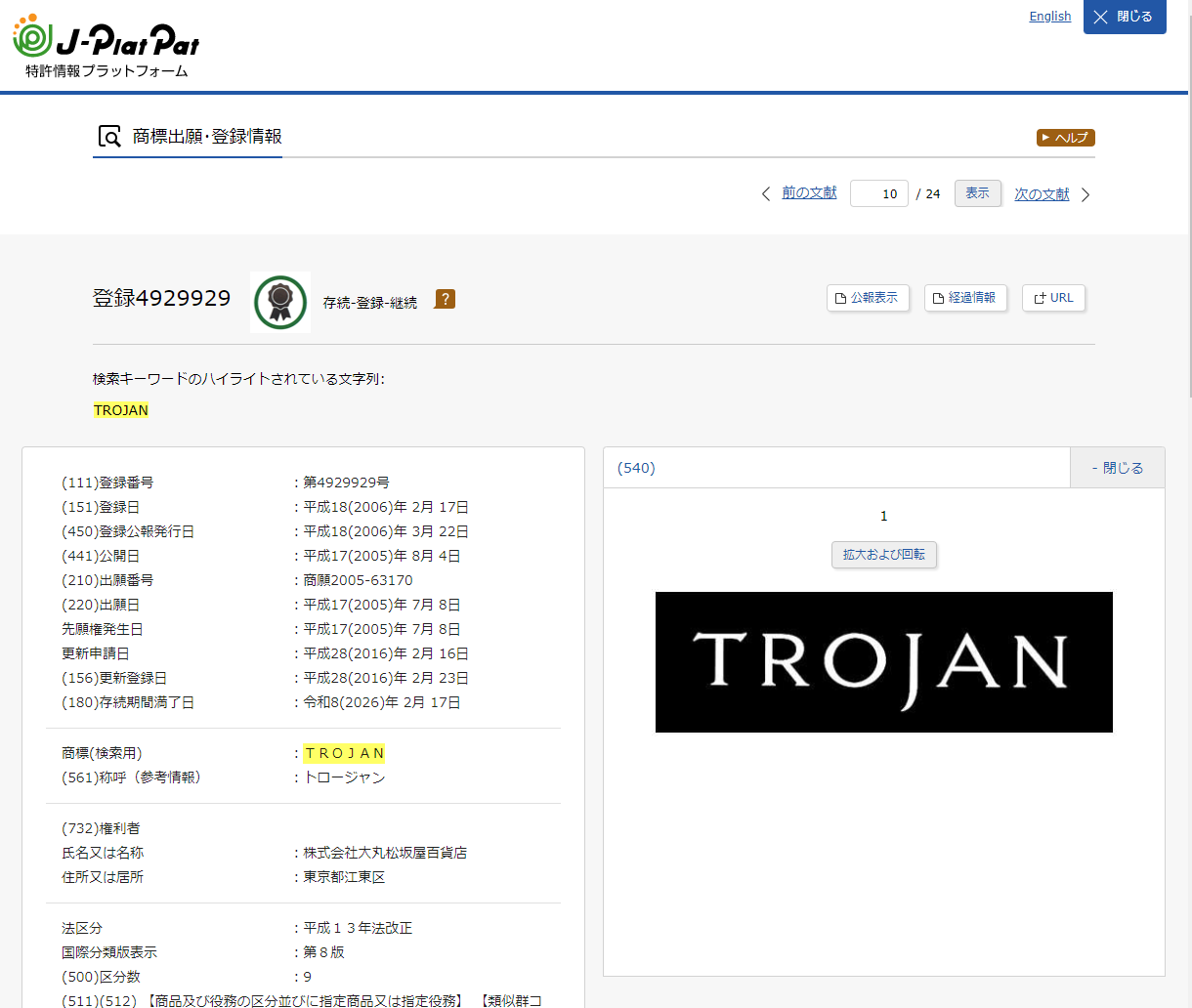This screenshot has height=1008, width=1192.
Task: Click the heading 登録4929929
Action: tap(161, 298)
